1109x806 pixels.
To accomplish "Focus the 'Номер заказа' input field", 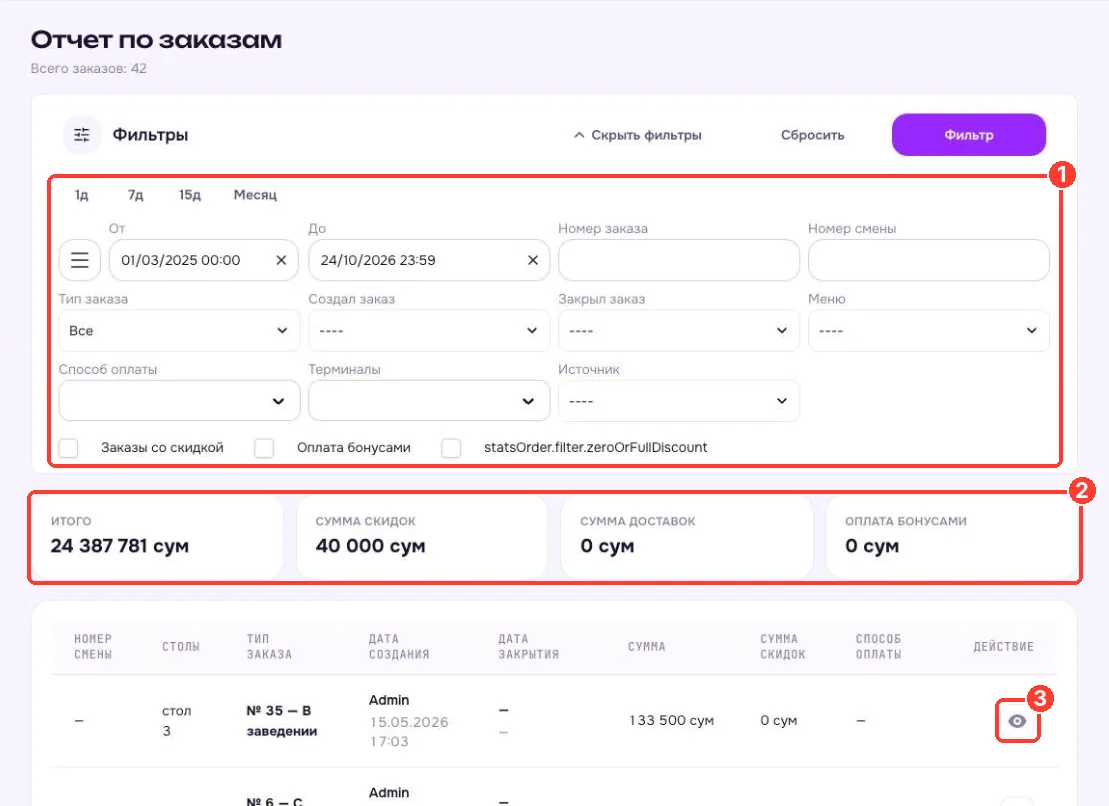I will 679,260.
